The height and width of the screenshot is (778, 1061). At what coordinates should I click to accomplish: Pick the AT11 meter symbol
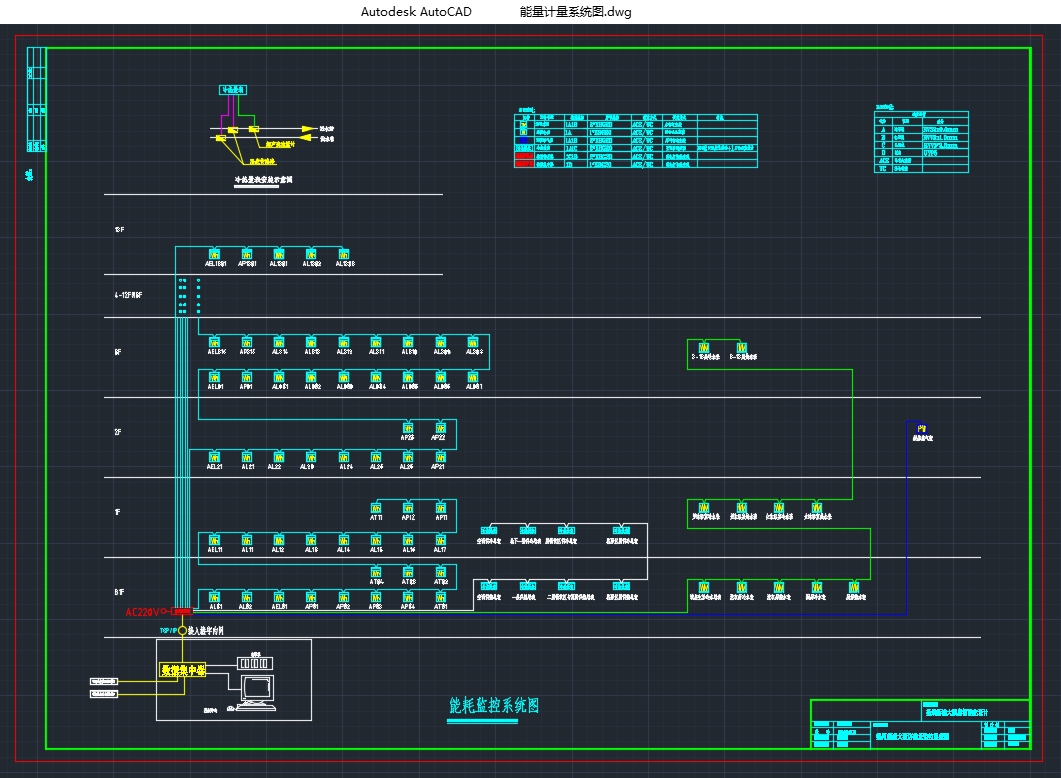tap(376, 507)
